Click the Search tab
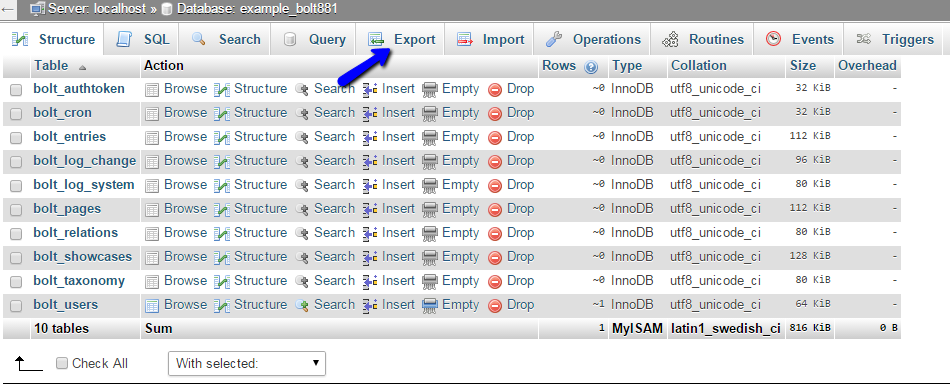Screen dimensions: 950x384 pyautogui.click(x=226, y=39)
